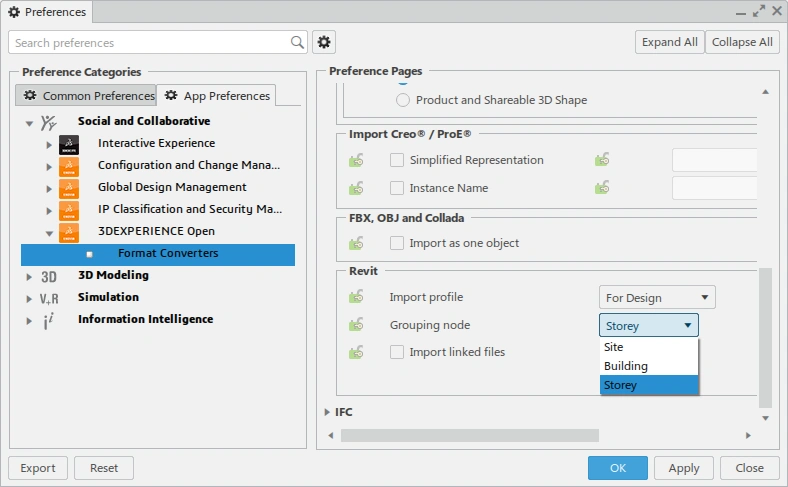788x487 pixels.
Task: Click lock icon beside Import as one object
Action: click(x=356, y=243)
